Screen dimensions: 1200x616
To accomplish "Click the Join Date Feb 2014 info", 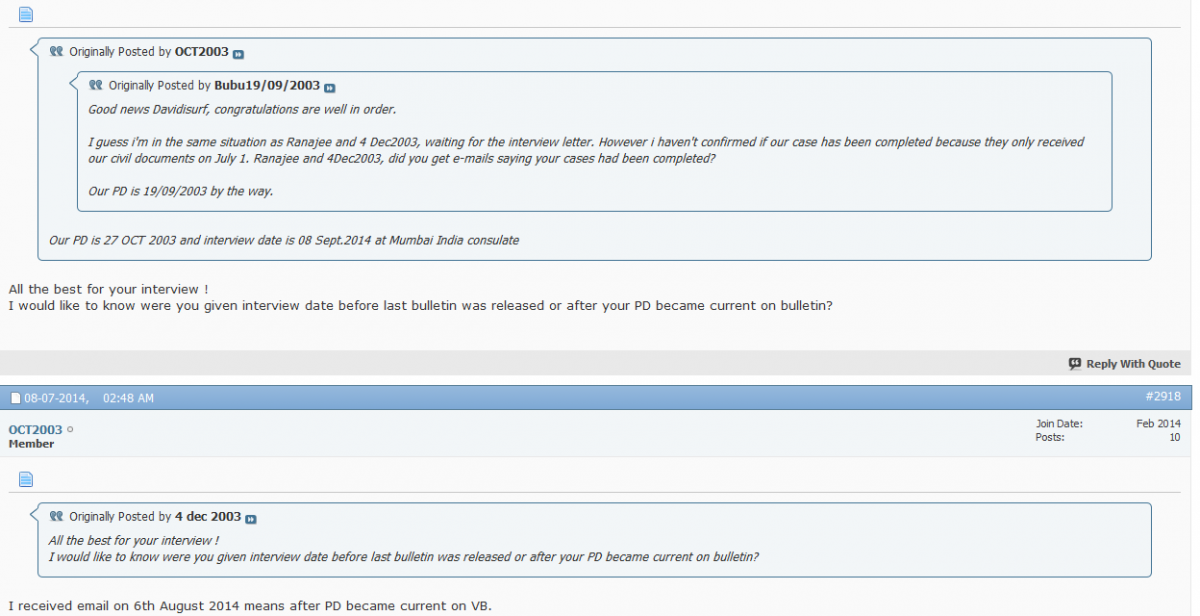I will click(x=1108, y=424).
